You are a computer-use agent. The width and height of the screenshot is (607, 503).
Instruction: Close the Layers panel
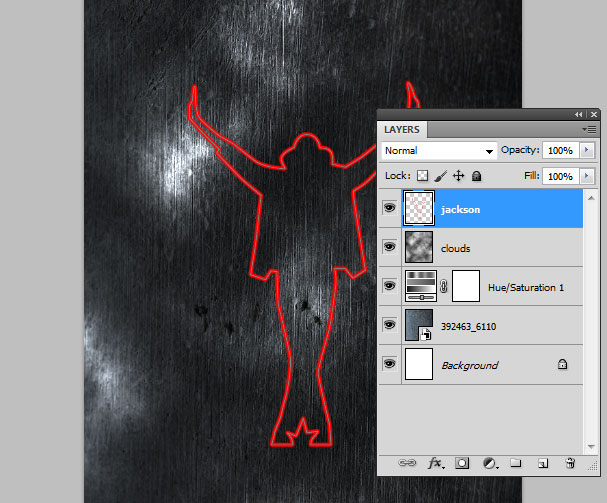[x=593, y=115]
